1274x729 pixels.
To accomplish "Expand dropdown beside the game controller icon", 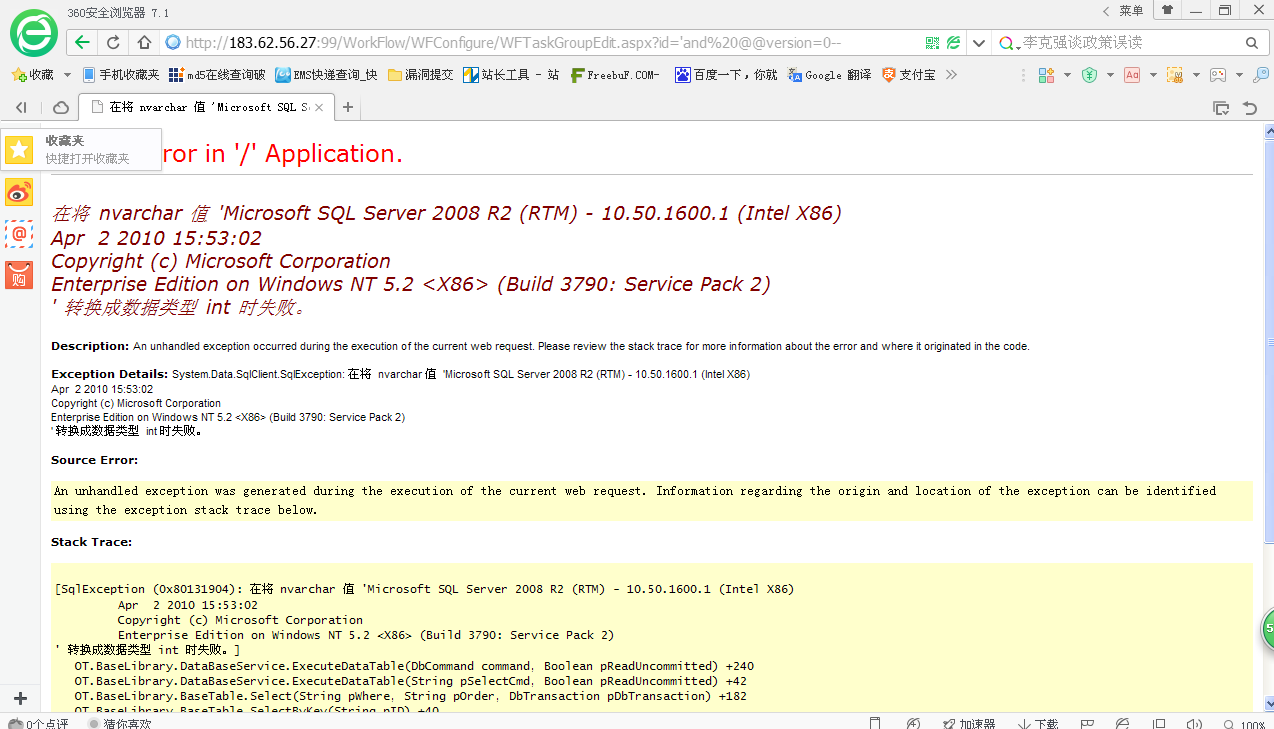I will pyautogui.click(x=1239, y=75).
